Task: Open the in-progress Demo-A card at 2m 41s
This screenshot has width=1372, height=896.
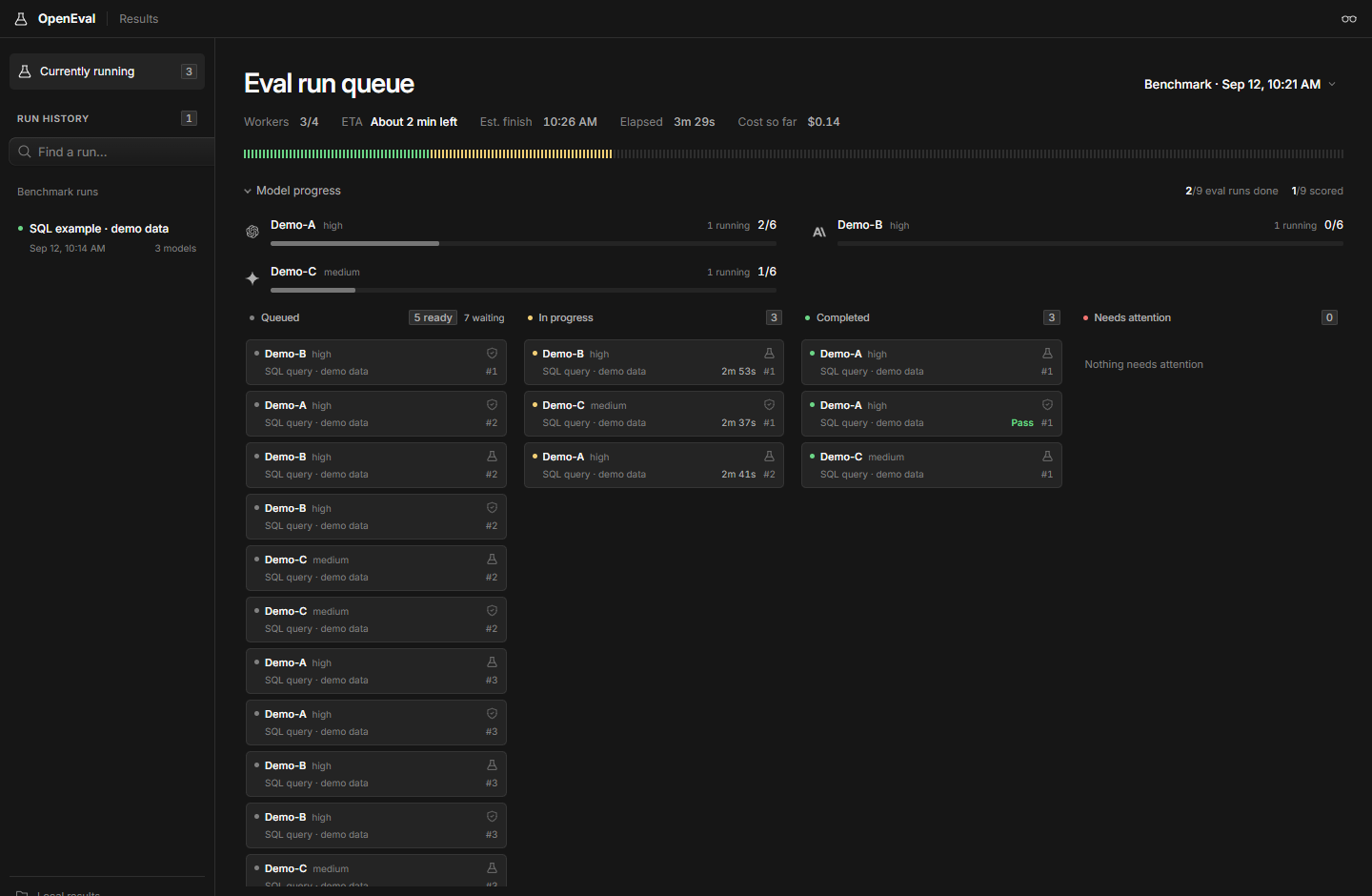Action: [654, 465]
